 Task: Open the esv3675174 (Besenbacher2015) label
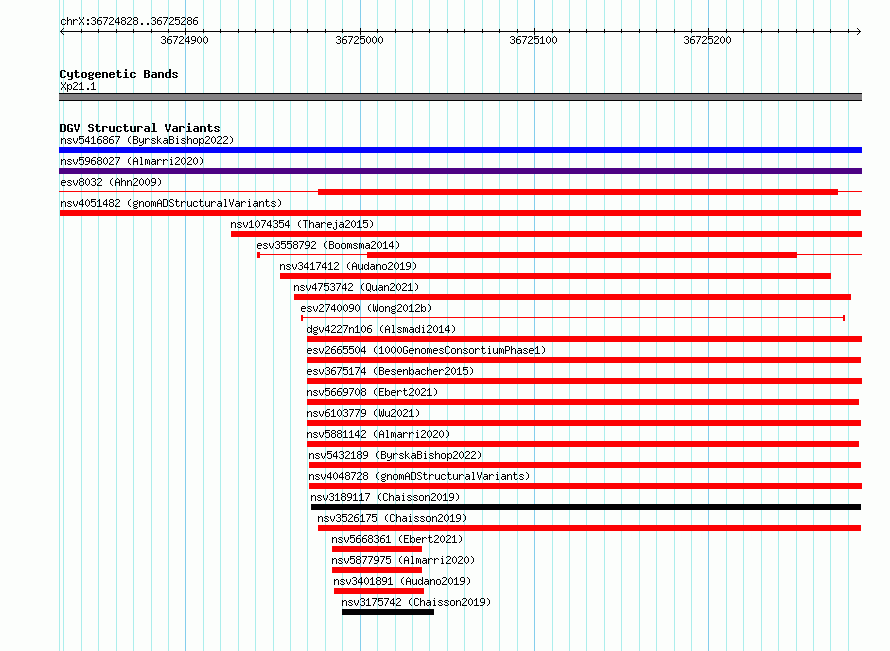coord(390,371)
